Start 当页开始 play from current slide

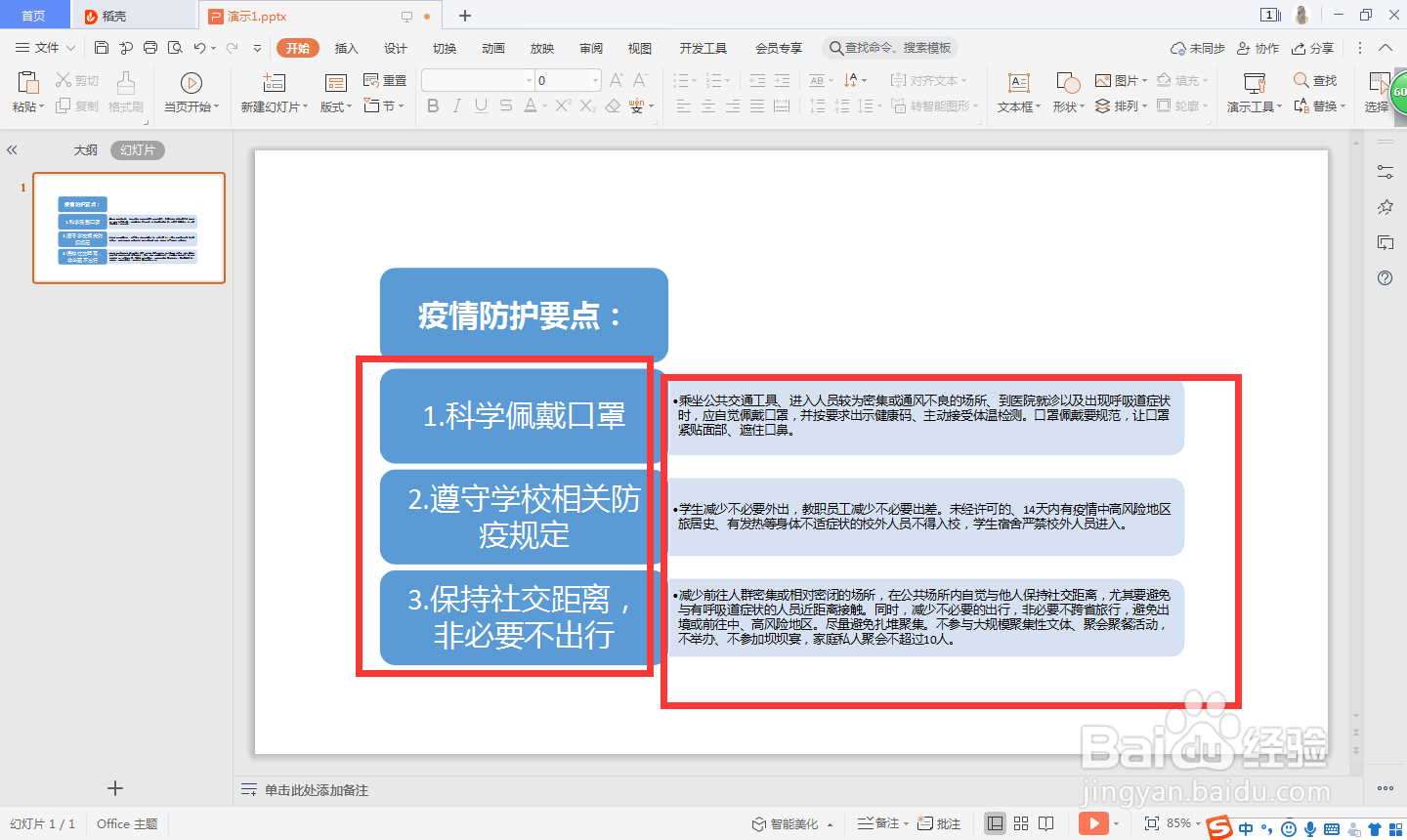[x=192, y=93]
